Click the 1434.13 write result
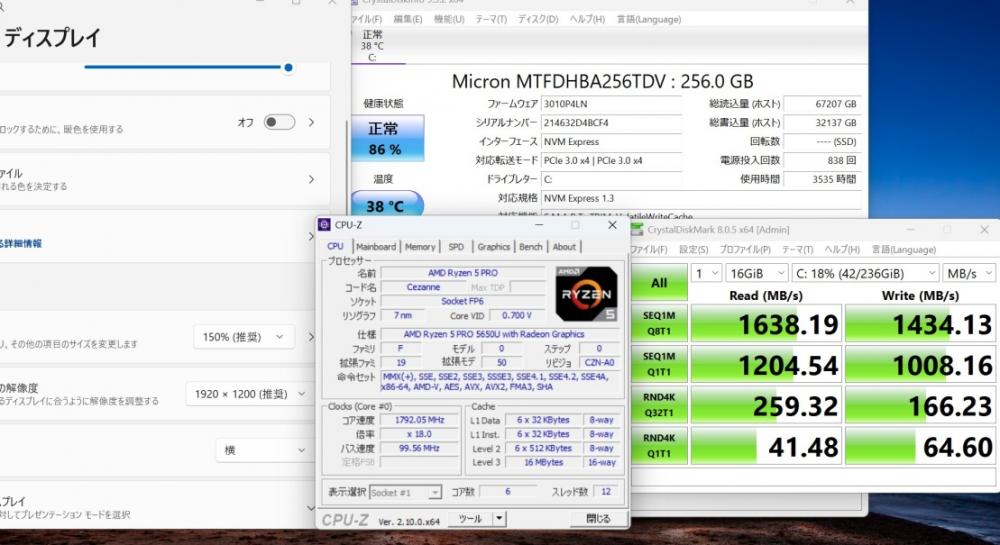Viewport: 1000px width, 545px height. pyautogui.click(x=920, y=324)
